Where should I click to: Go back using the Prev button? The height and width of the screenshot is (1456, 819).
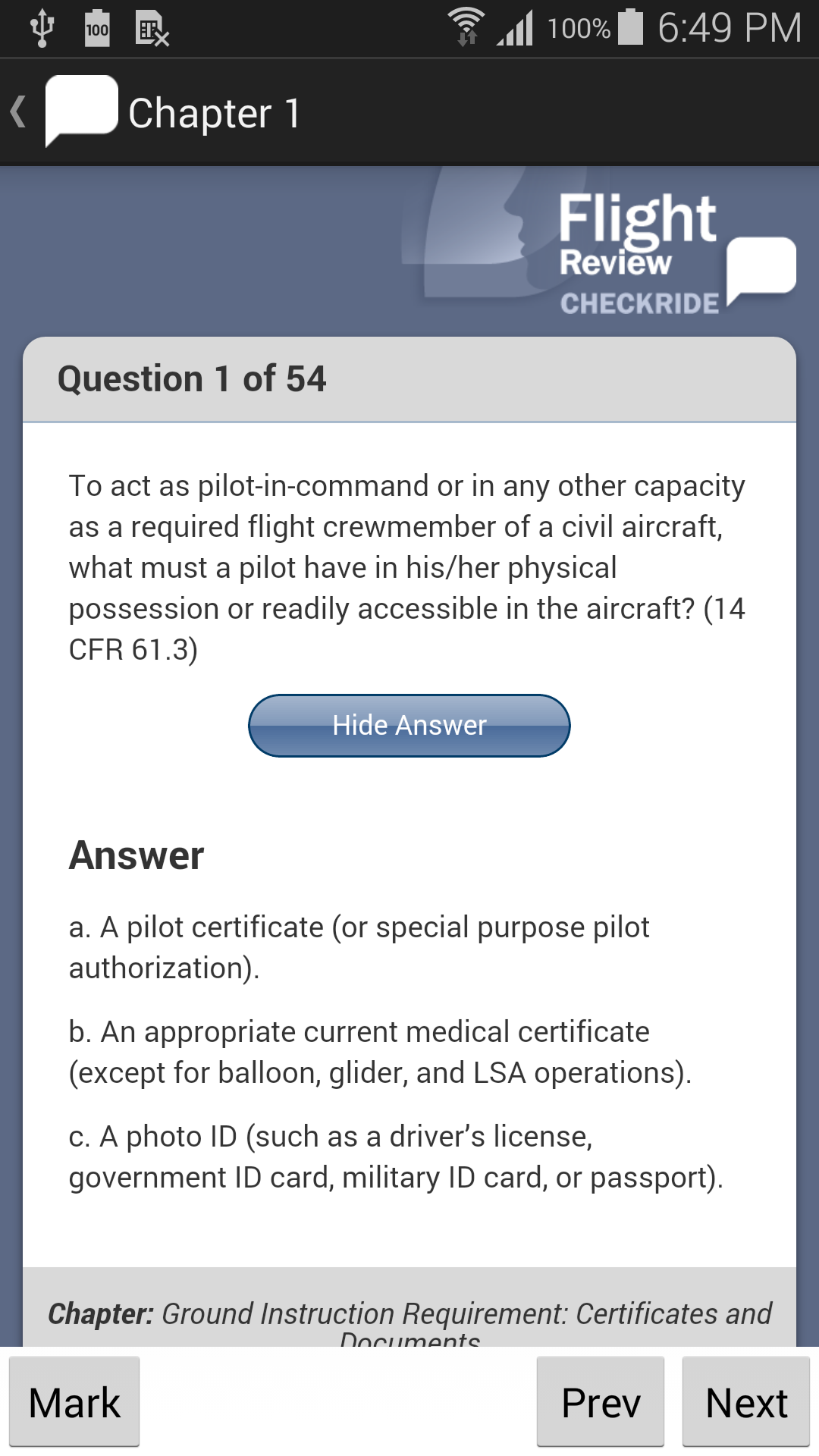(x=599, y=1401)
